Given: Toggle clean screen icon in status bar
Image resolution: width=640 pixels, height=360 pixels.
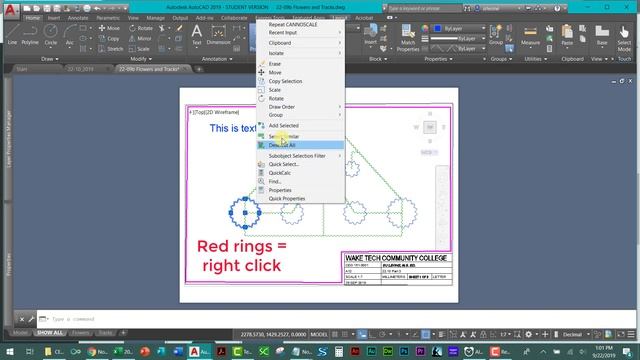Looking at the screenshot, I should point(620,334).
